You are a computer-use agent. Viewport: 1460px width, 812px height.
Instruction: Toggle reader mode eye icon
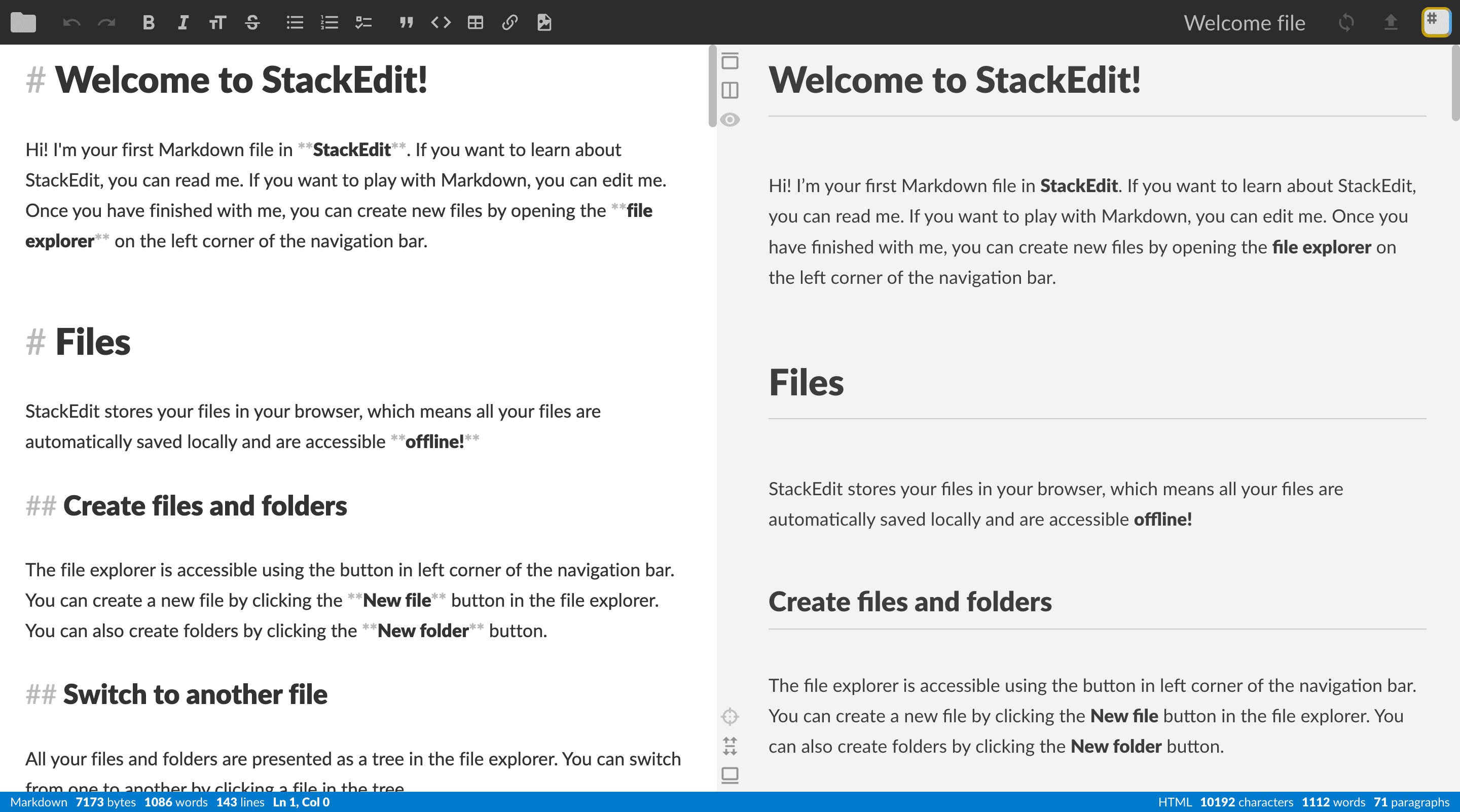tap(730, 120)
